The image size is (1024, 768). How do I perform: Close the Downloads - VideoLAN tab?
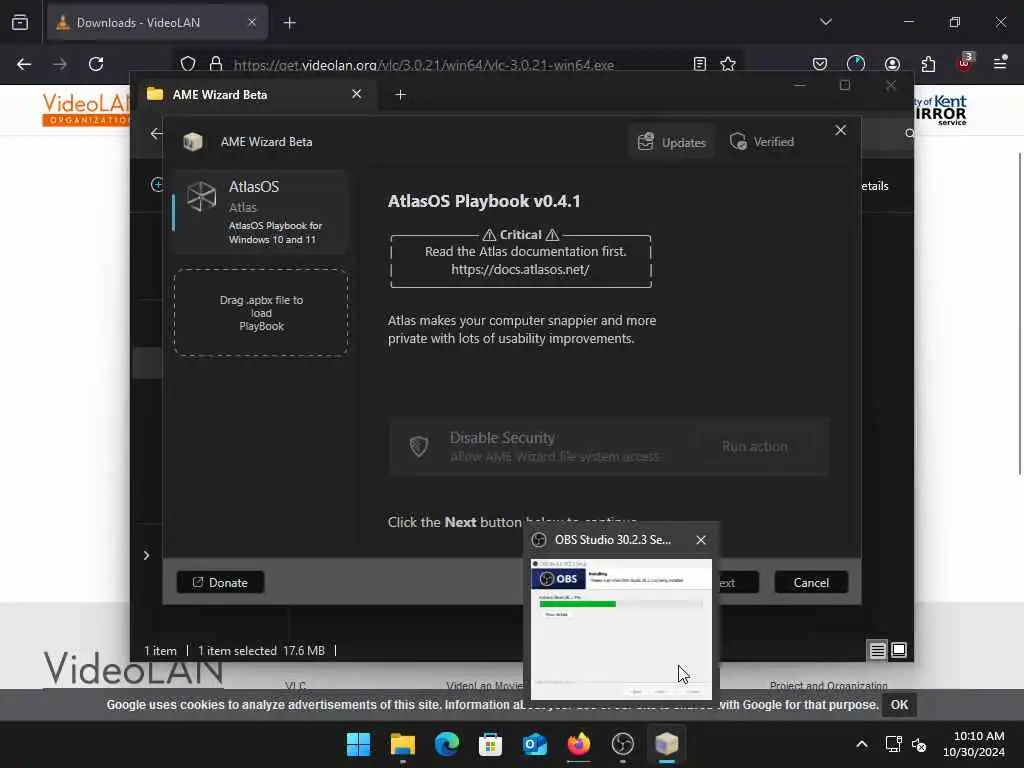[252, 23]
